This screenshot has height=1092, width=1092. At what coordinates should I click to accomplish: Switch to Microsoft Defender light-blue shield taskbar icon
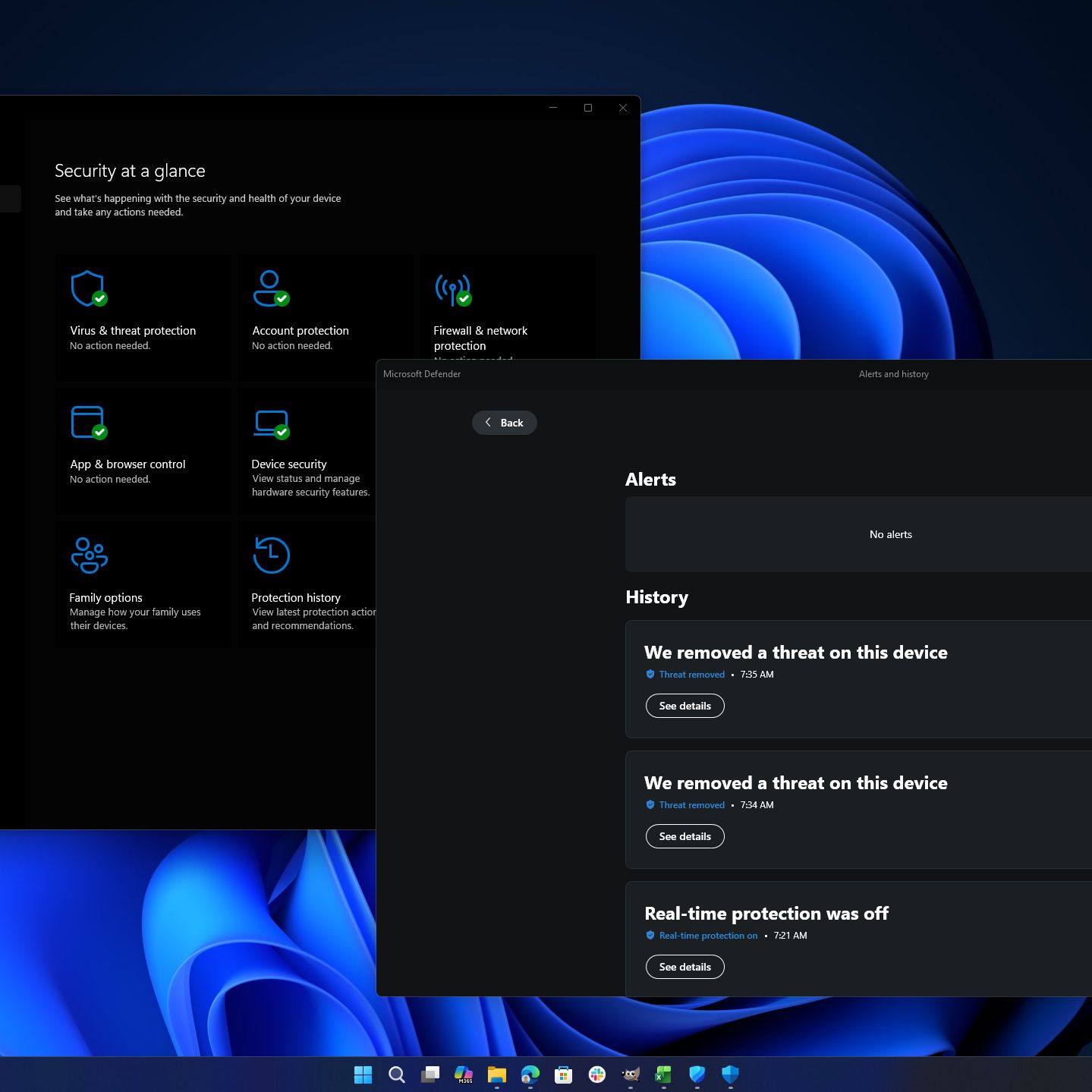pos(697,1074)
